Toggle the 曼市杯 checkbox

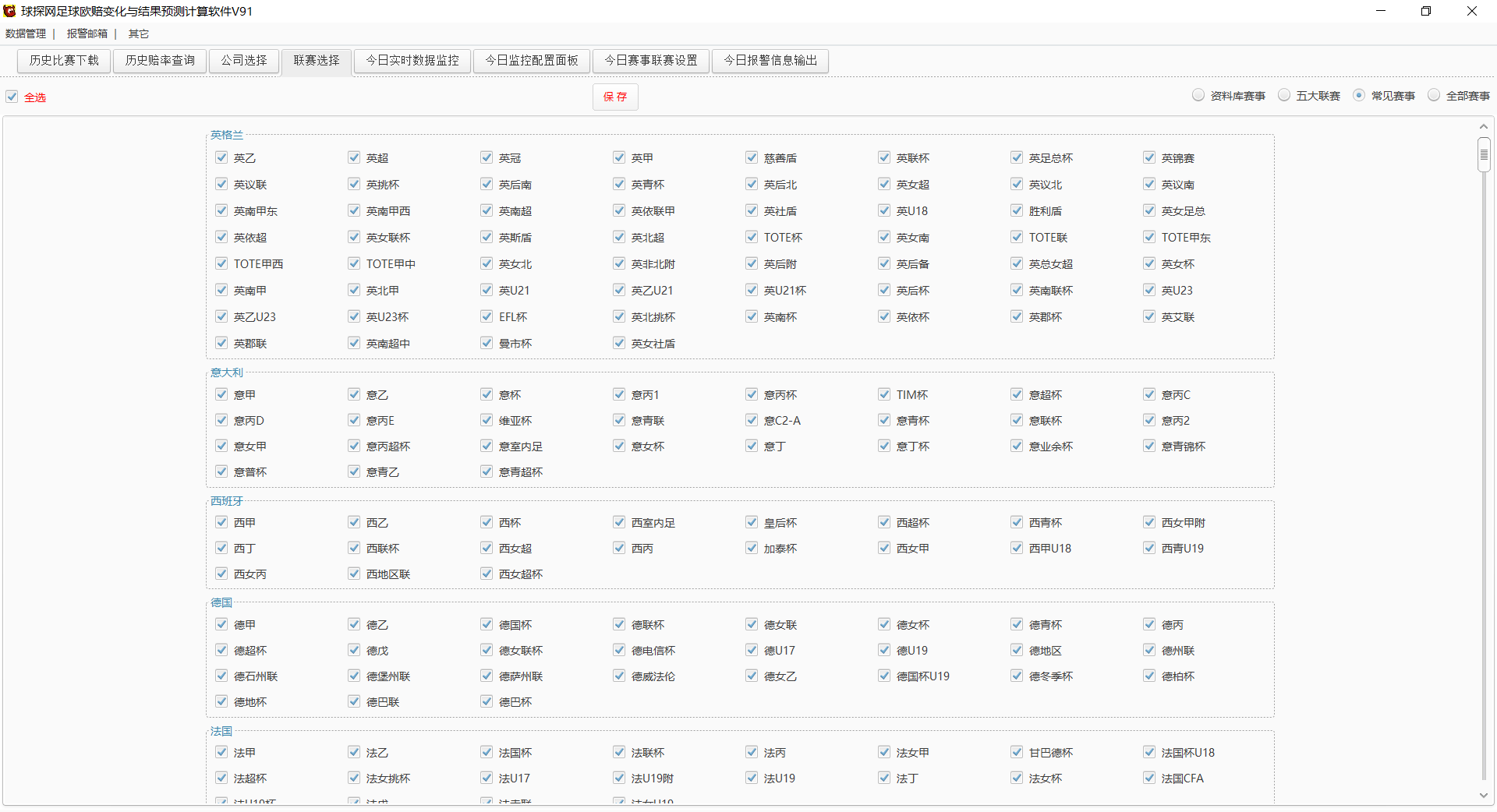(487, 343)
